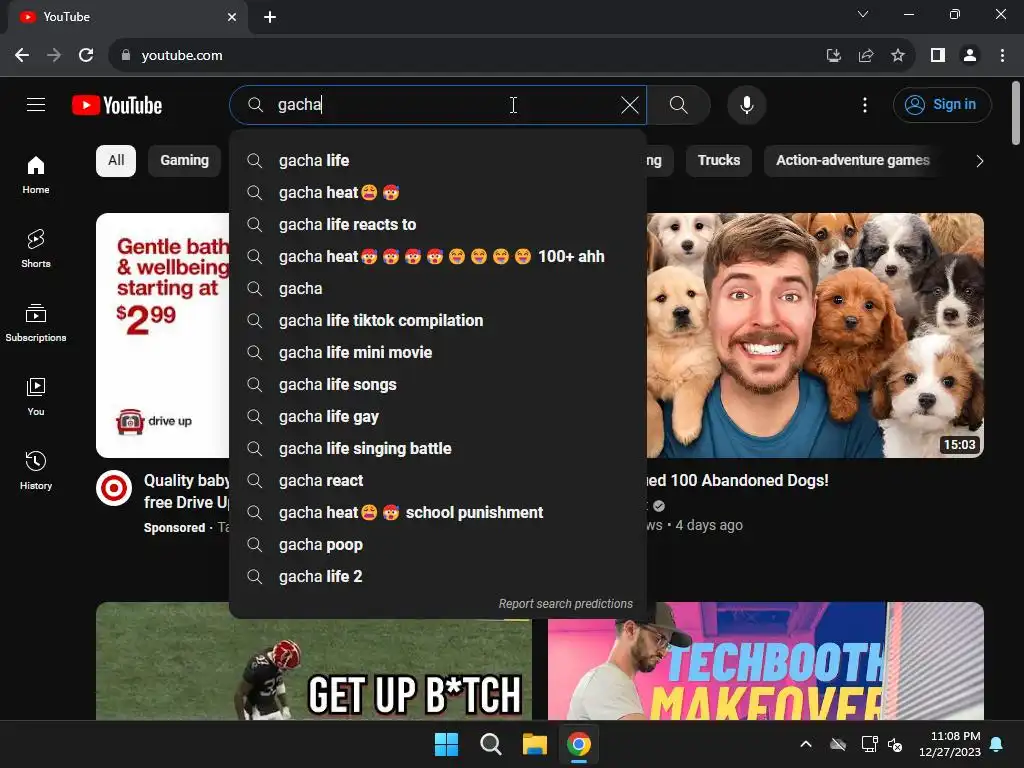Click Report search predictions link
The width and height of the screenshot is (1024, 768).
tap(566, 604)
